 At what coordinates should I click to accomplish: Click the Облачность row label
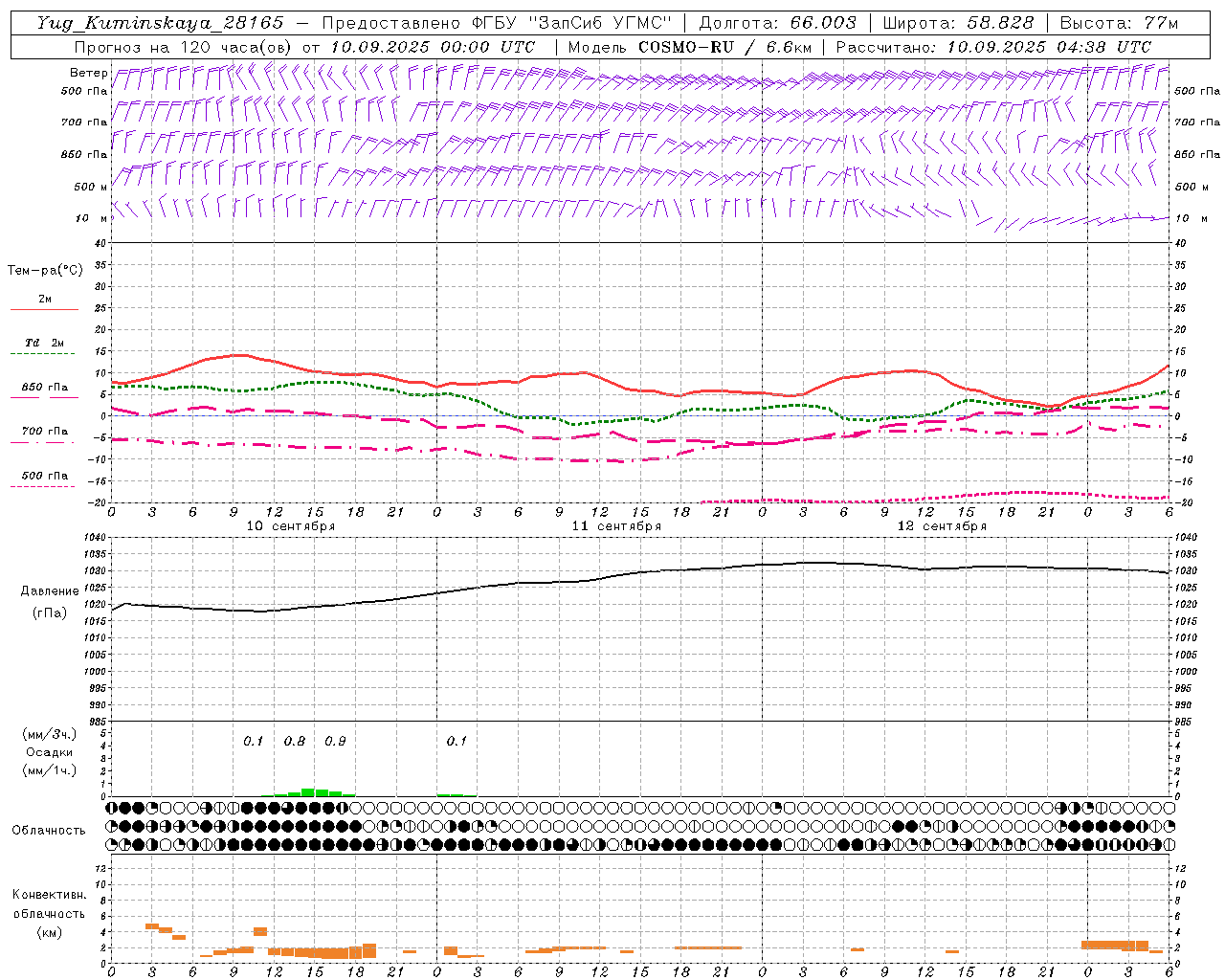point(49,831)
